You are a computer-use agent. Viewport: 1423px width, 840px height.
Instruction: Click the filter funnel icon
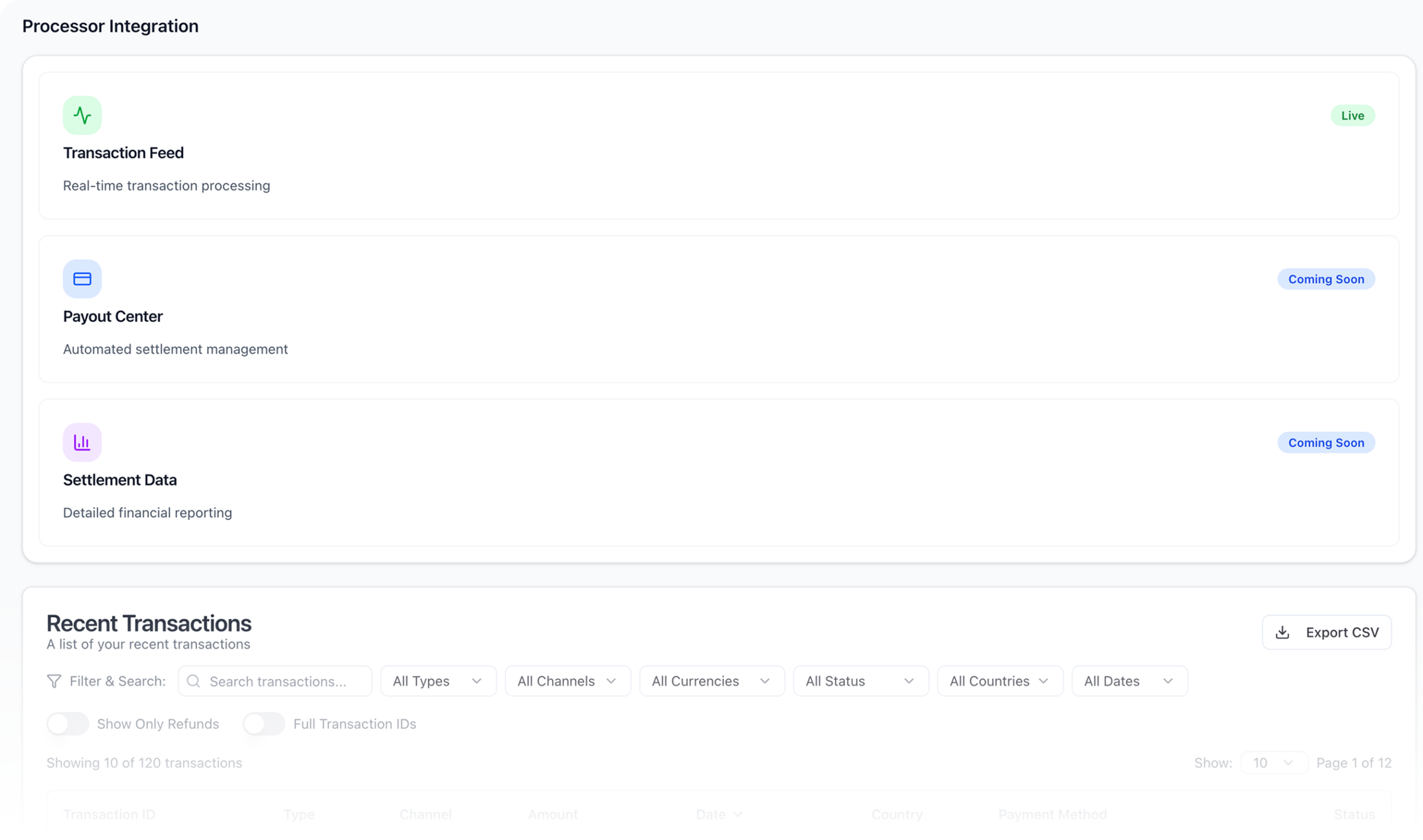[x=54, y=681]
